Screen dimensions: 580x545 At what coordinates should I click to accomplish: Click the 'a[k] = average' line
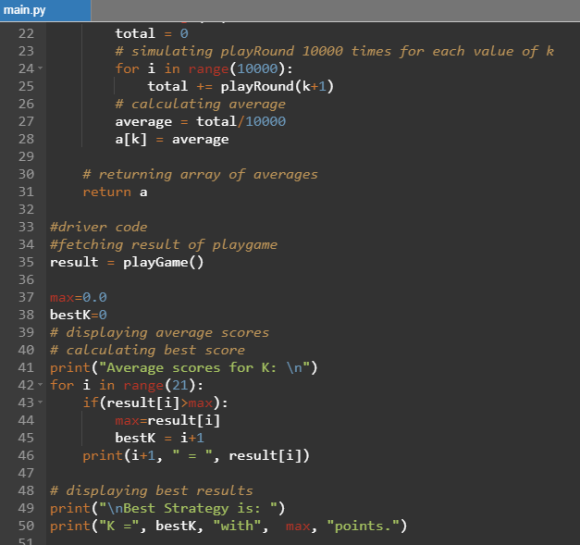172,139
